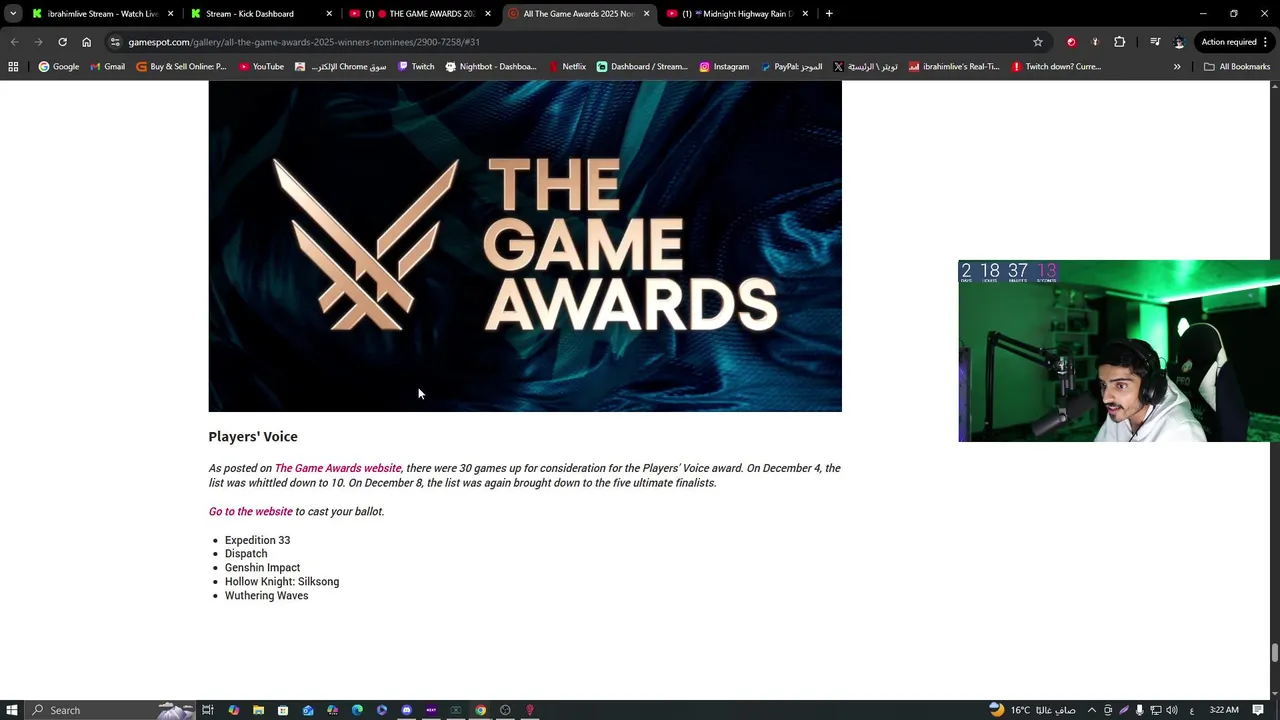
Task: Open the microphone tray icon
Action: click(x=1139, y=710)
